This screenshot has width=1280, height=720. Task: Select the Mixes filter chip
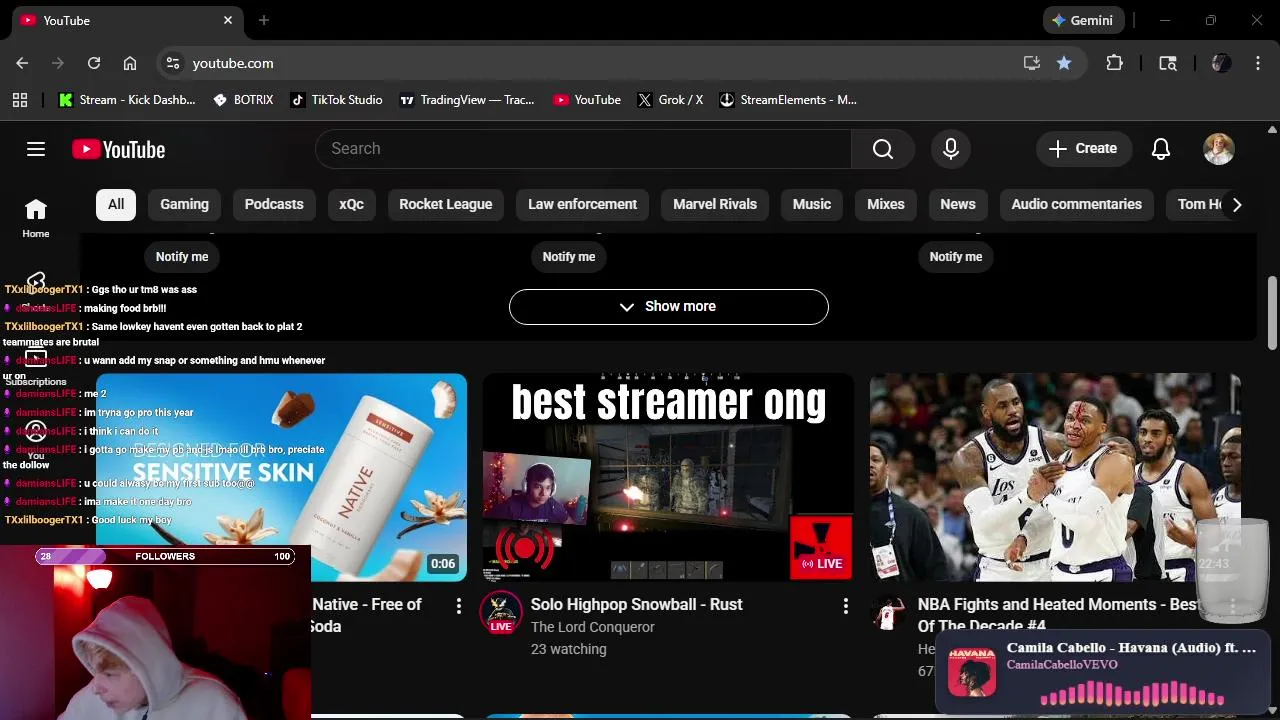886,204
